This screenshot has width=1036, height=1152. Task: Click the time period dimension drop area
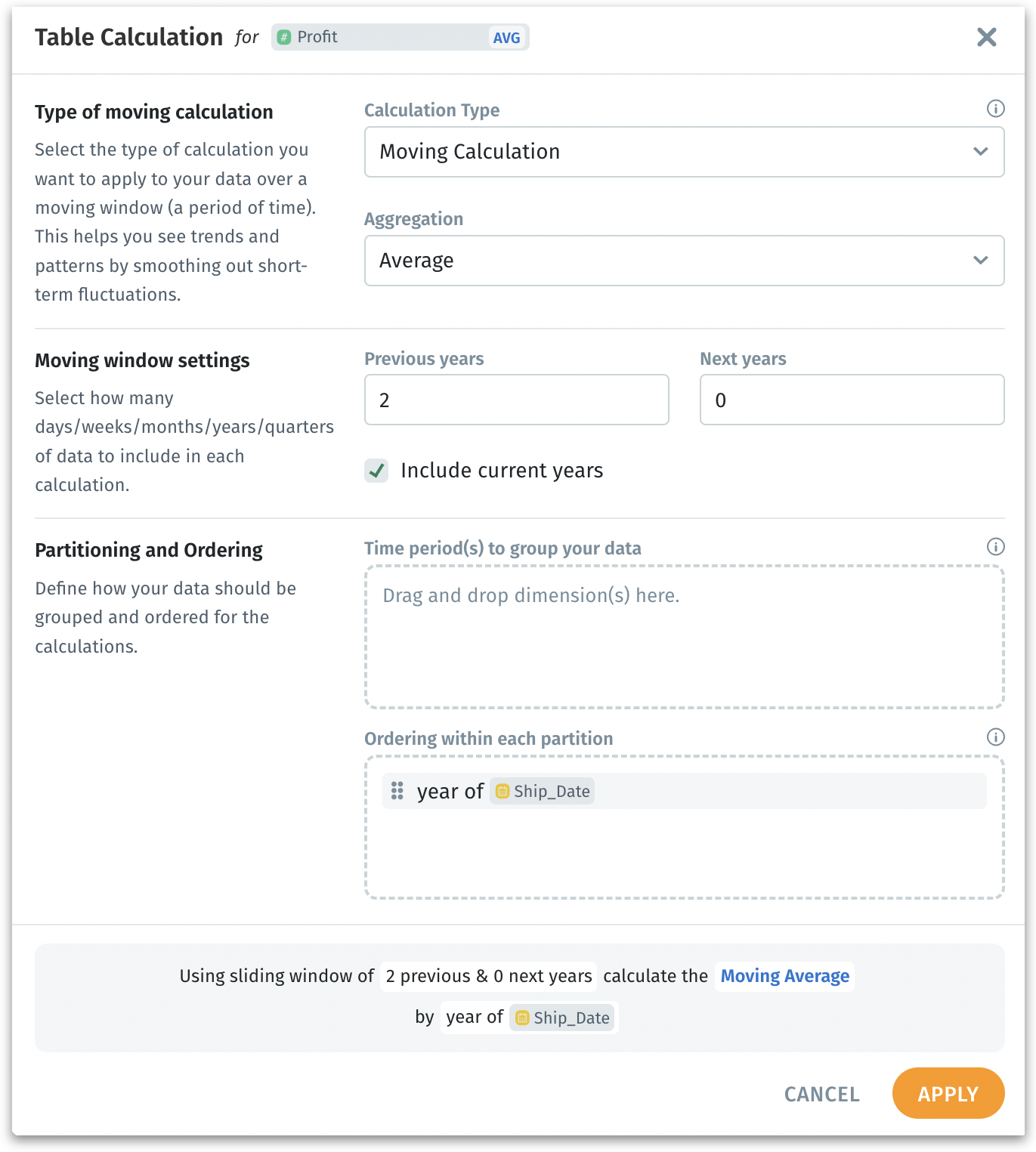pos(684,637)
